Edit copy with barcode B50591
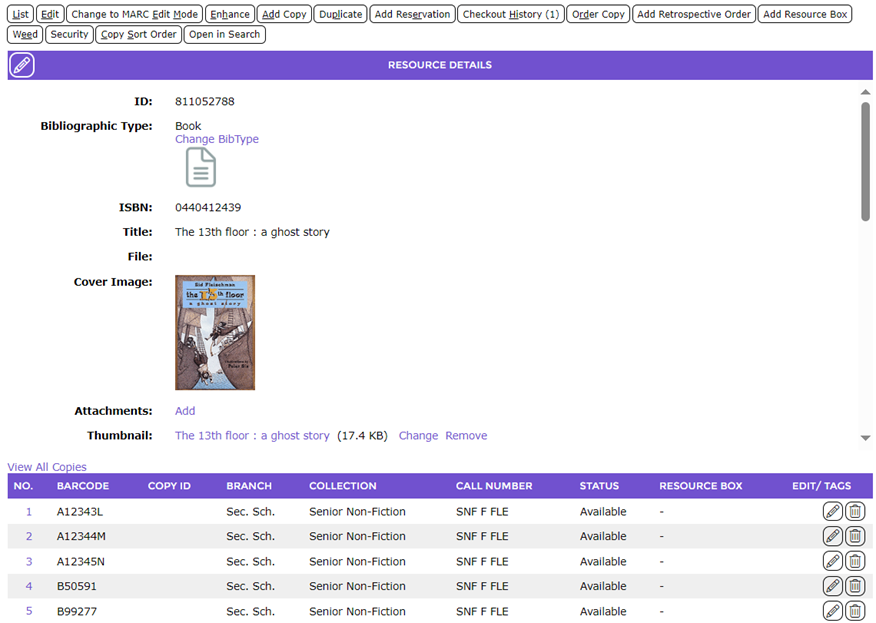 point(832,586)
